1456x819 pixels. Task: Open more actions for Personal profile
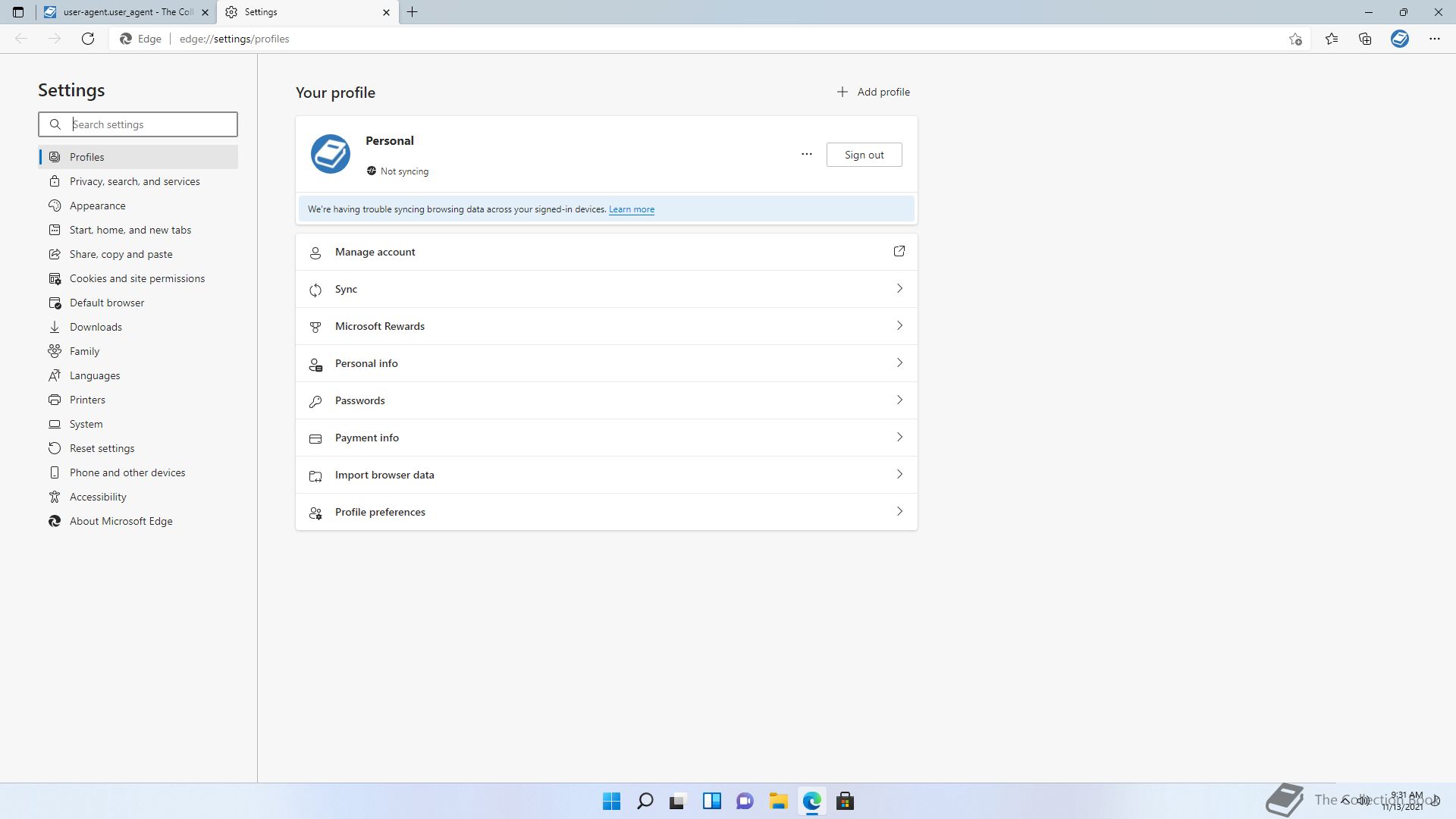807,155
